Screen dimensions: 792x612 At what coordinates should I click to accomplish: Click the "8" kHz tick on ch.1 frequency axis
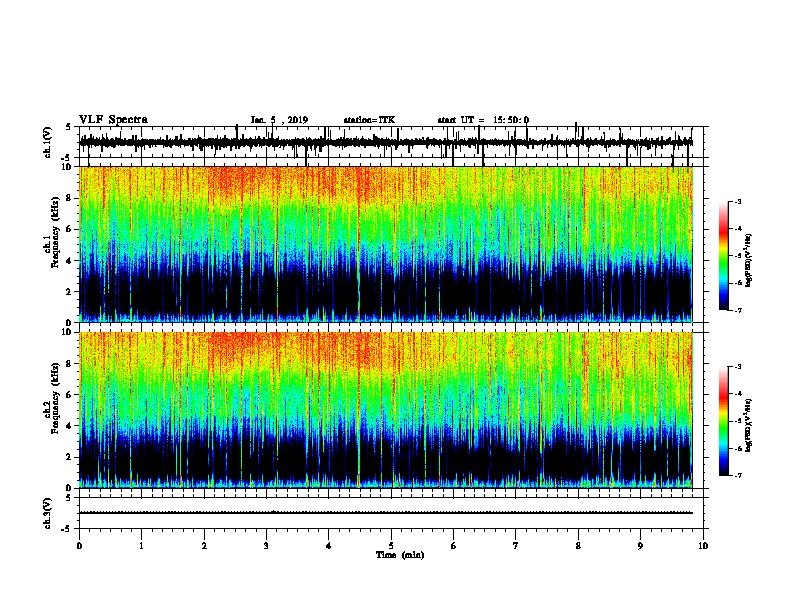click(x=70, y=198)
